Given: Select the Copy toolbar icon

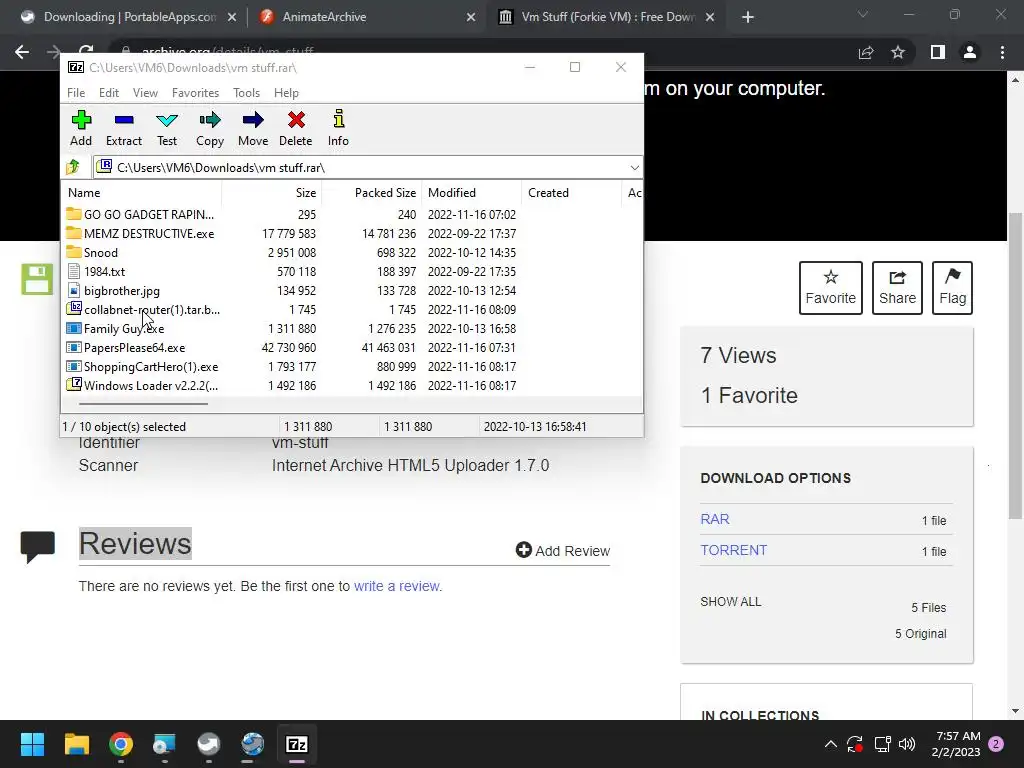Looking at the screenshot, I should point(210,120).
